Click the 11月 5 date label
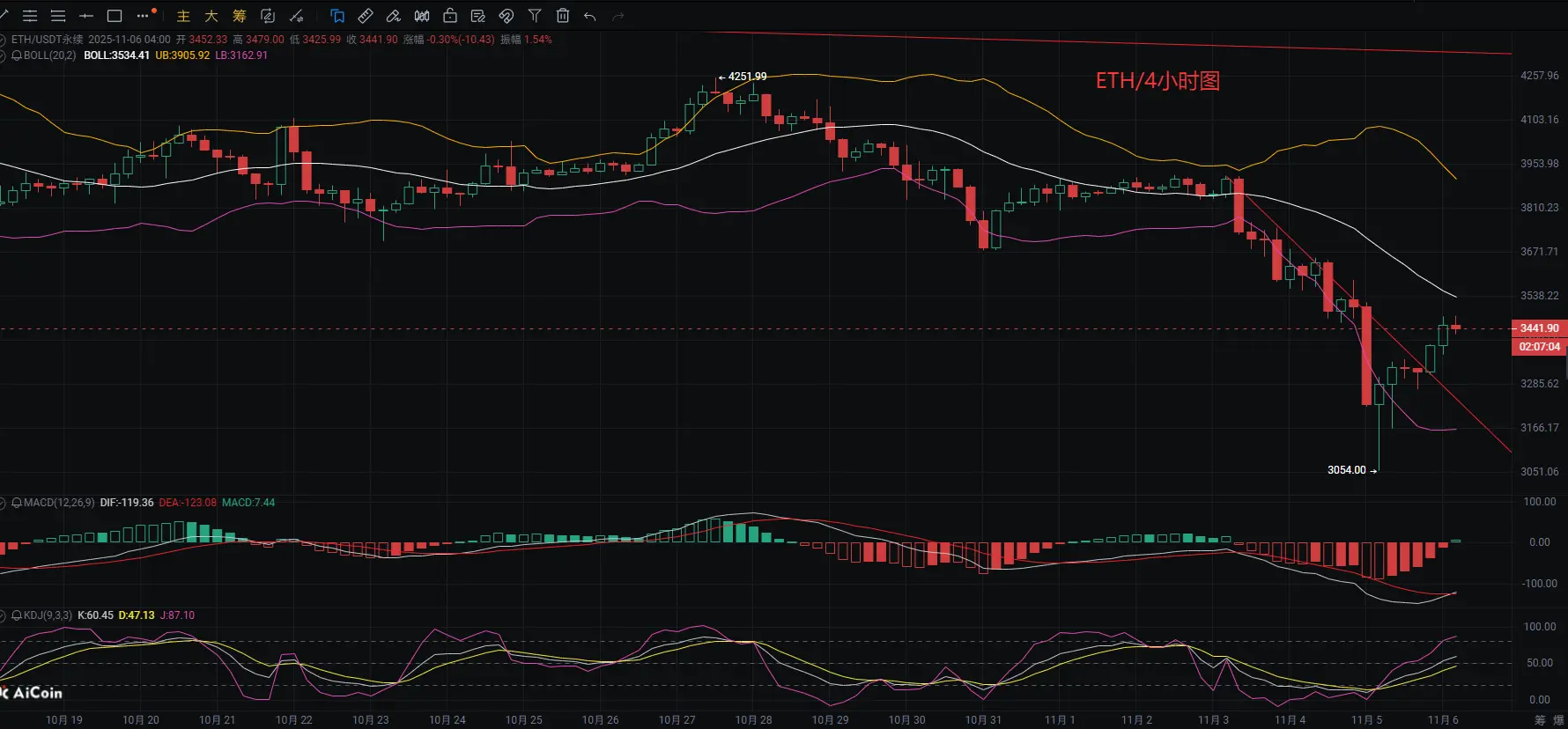Screen dimensions: 1568x729 (x=1367, y=720)
